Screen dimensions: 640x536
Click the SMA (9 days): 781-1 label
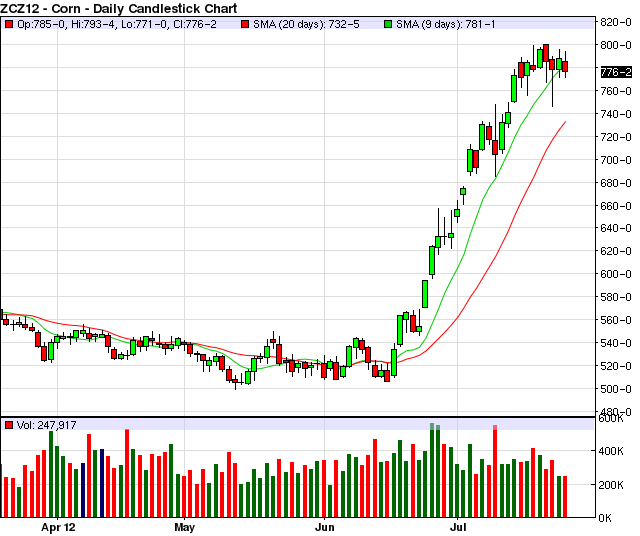[446, 24]
